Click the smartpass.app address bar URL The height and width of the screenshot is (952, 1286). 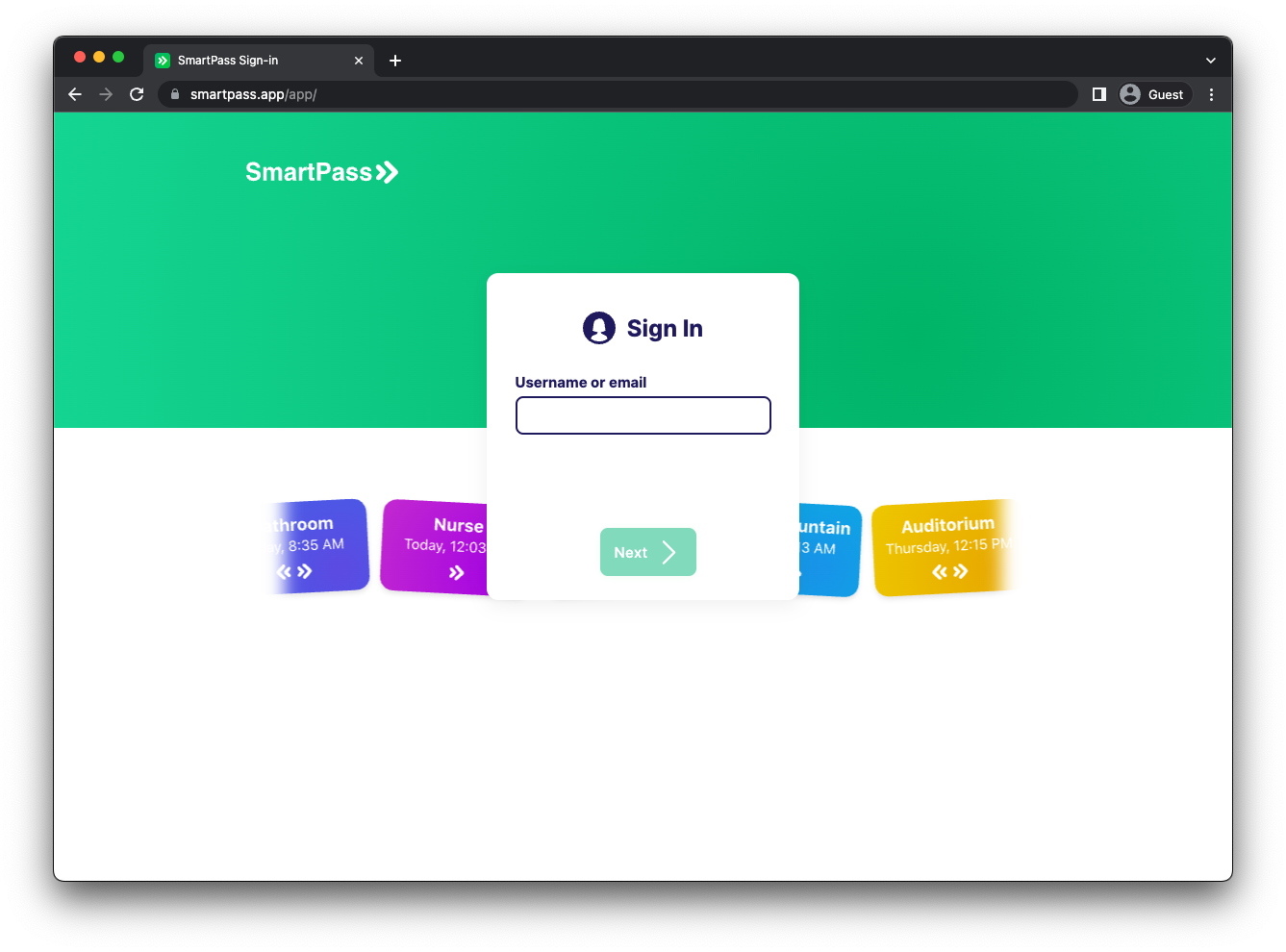pyautogui.click(x=254, y=94)
